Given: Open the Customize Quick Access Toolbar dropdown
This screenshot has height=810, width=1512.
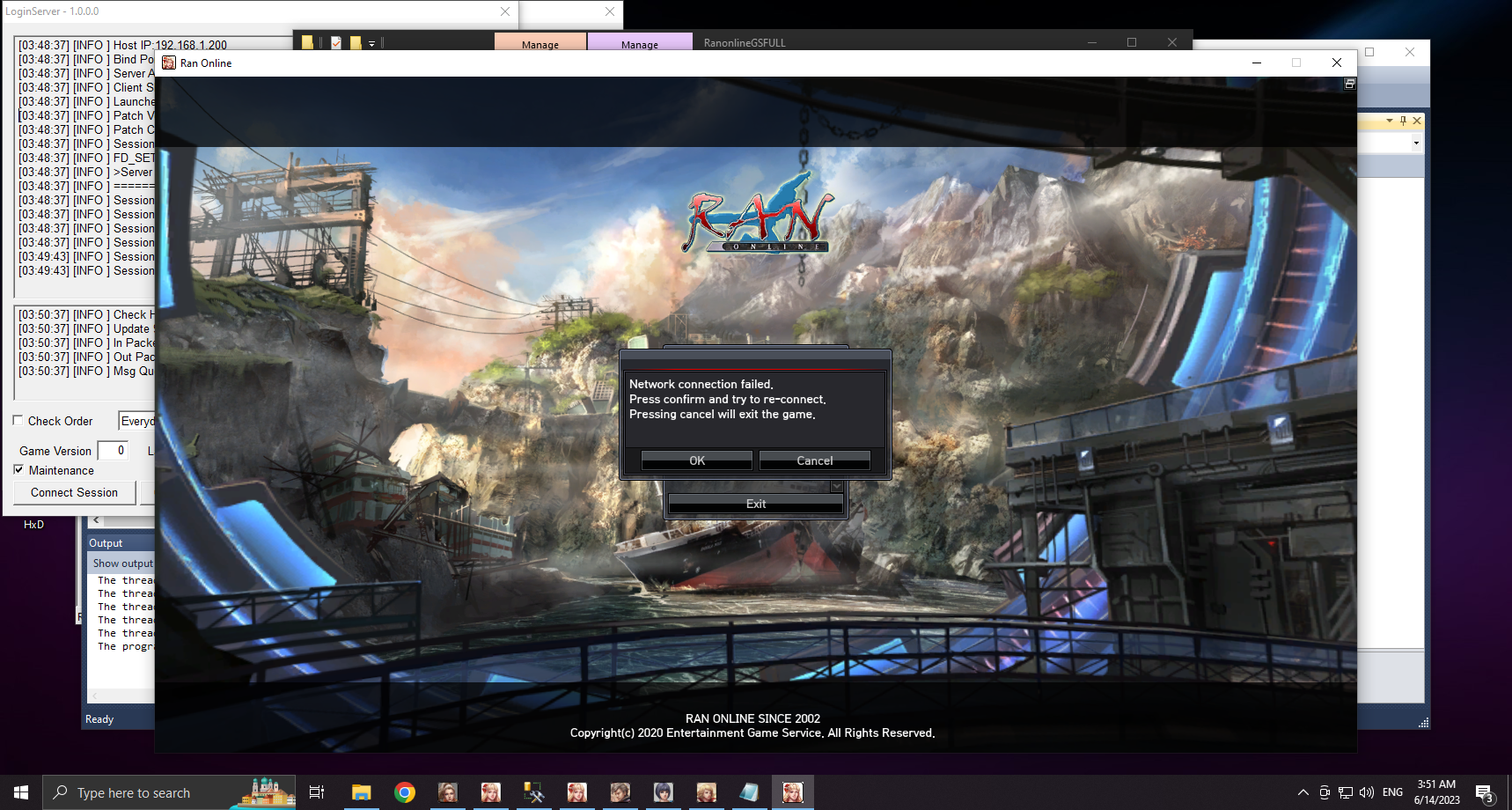Looking at the screenshot, I should tap(371, 43).
